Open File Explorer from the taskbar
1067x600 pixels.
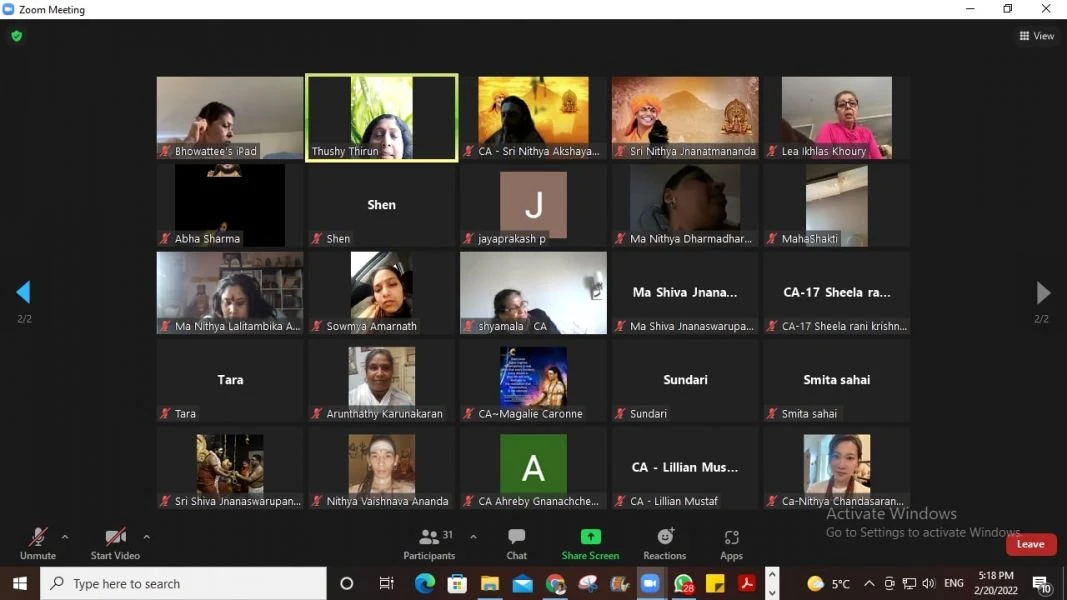click(490, 584)
